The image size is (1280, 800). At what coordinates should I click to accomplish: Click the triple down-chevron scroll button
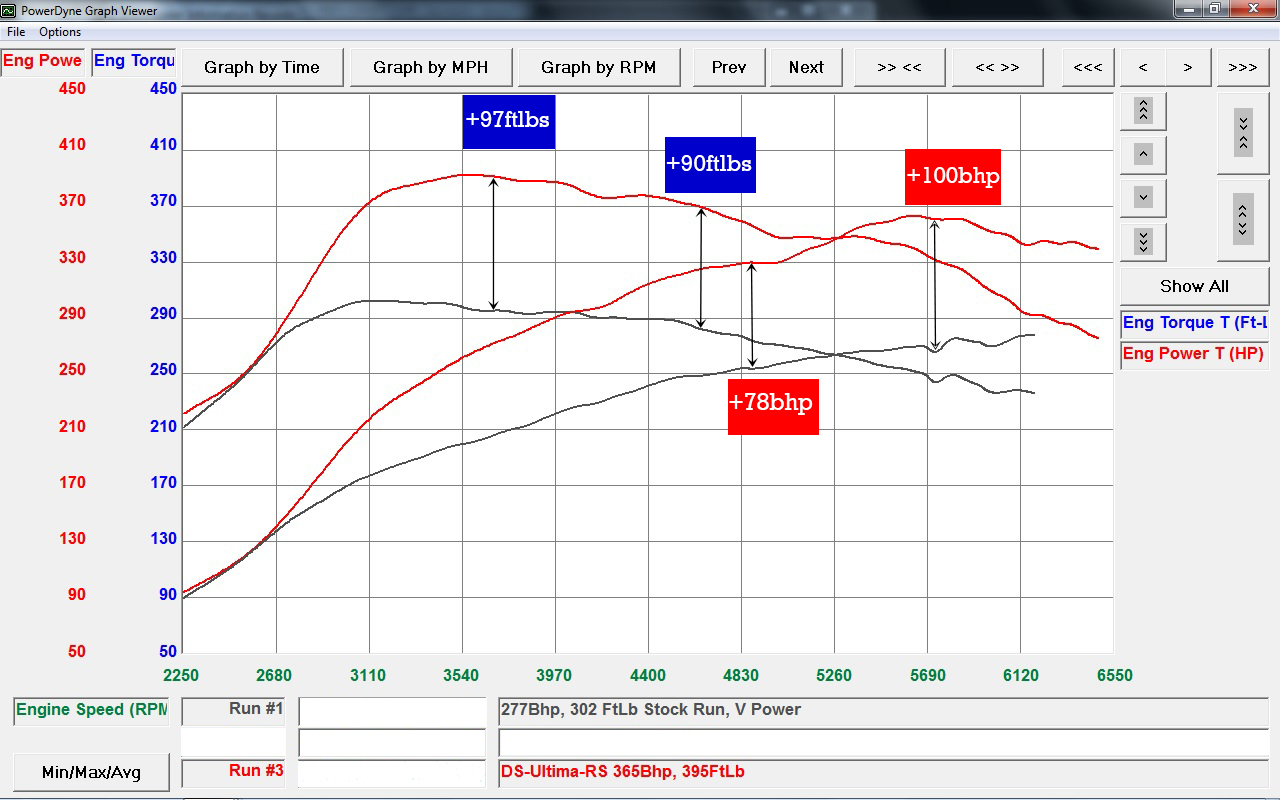[x=1144, y=241]
